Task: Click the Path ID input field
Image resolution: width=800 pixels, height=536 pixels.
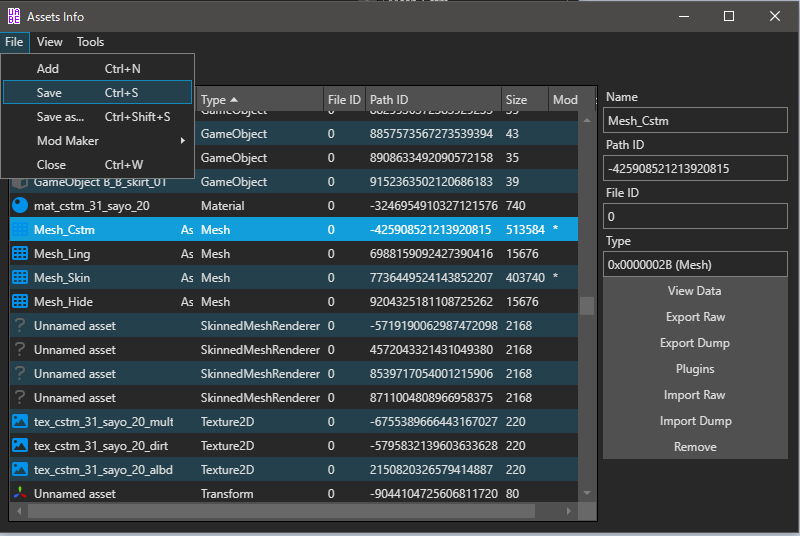Action: (695, 168)
